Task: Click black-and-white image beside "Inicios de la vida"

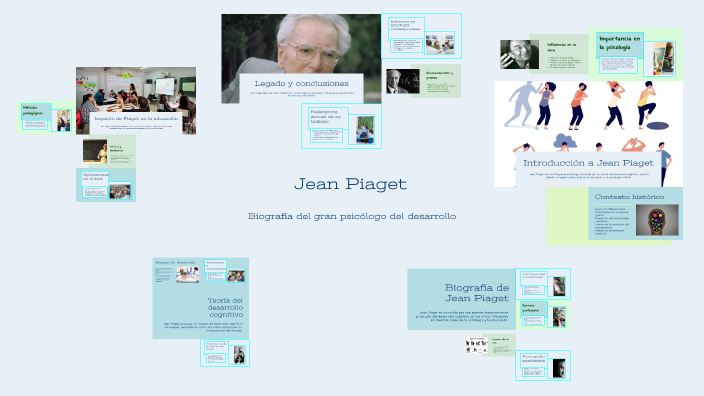Action: [476, 345]
